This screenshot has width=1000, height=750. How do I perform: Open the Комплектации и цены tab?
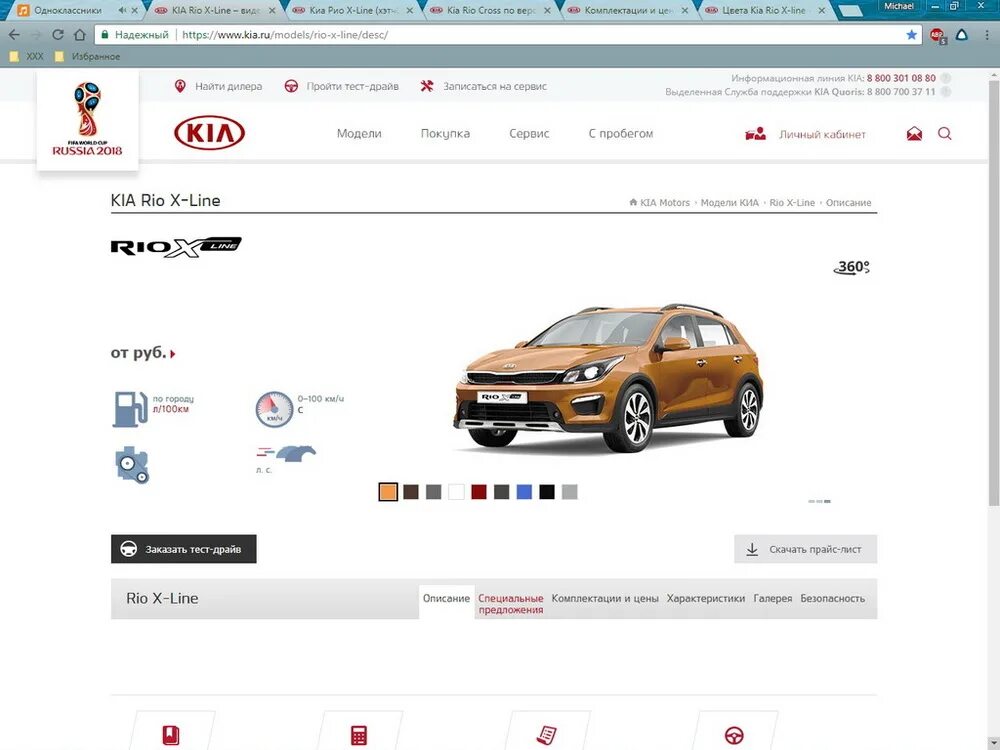605,598
